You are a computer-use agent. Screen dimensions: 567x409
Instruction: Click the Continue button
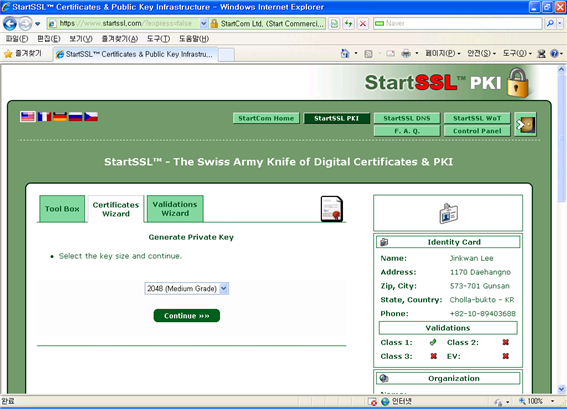187,316
